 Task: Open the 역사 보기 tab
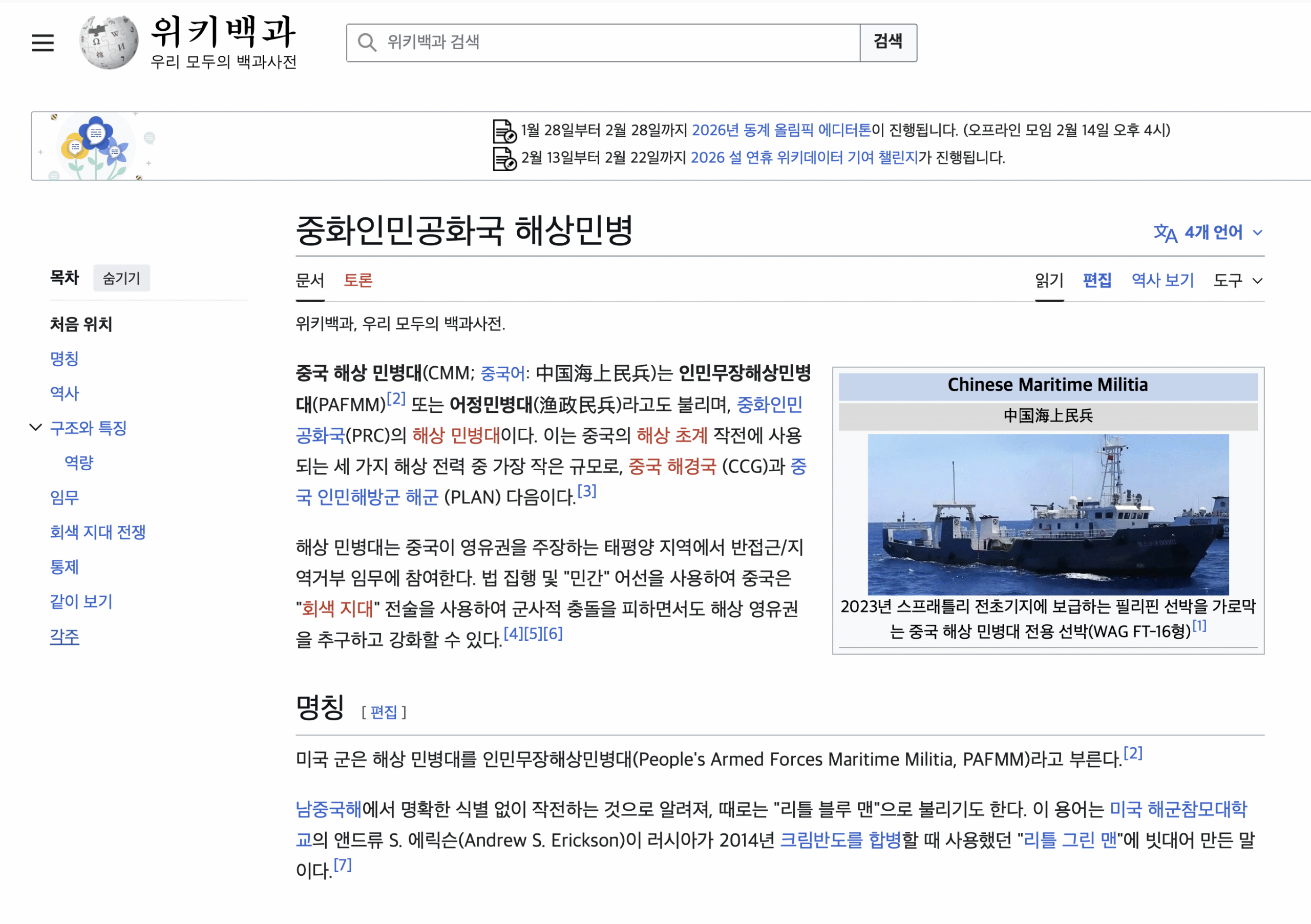coord(1162,280)
